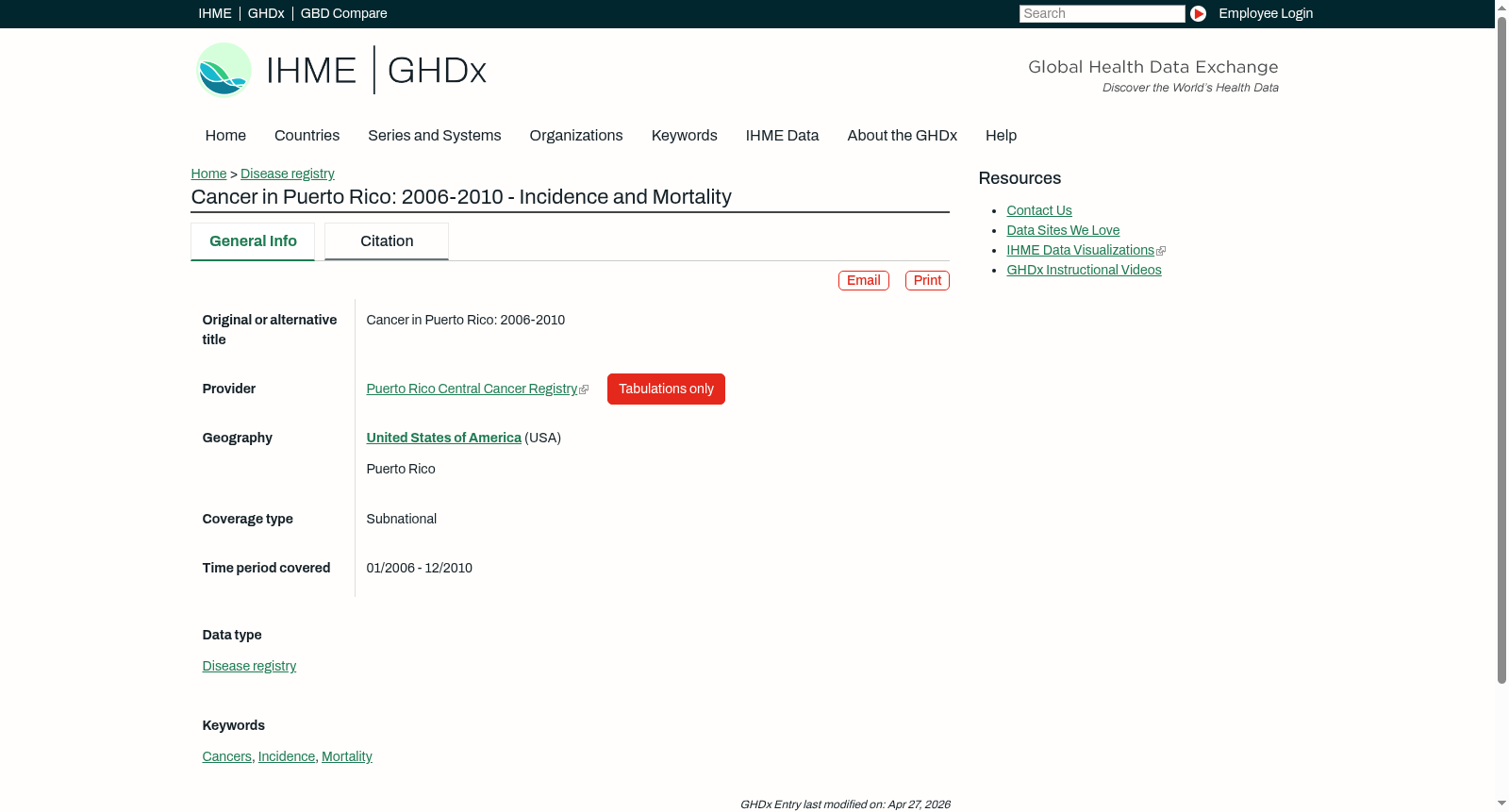Click the Tabulations only red badge
This screenshot has width=1509, height=812.
(666, 389)
